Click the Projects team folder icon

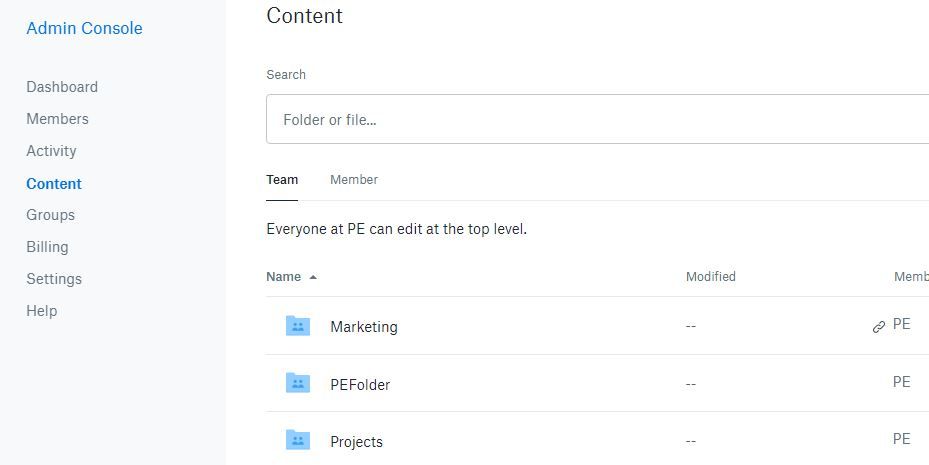click(298, 440)
